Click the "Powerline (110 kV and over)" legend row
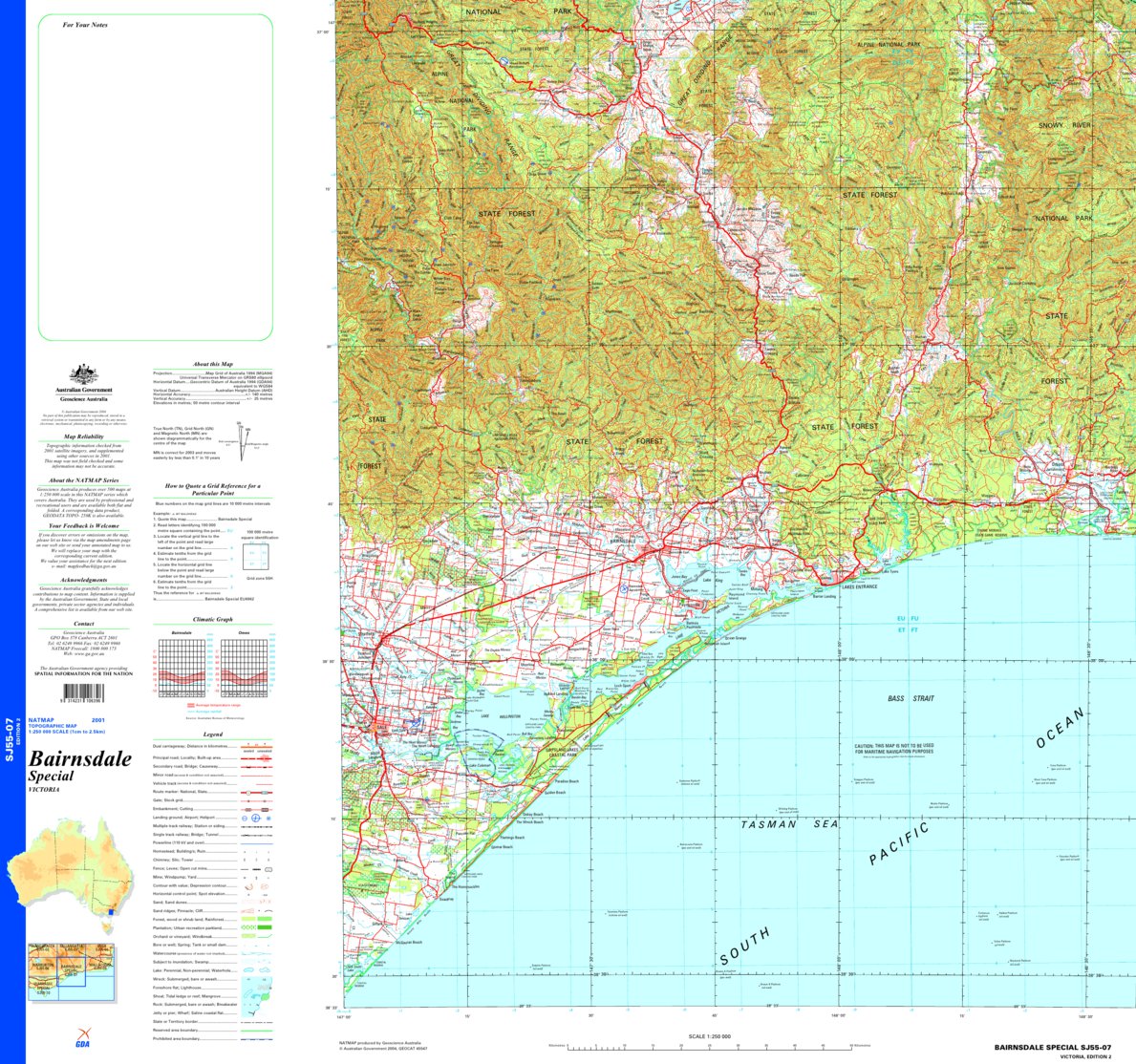The image size is (1136, 1064). (x=213, y=843)
